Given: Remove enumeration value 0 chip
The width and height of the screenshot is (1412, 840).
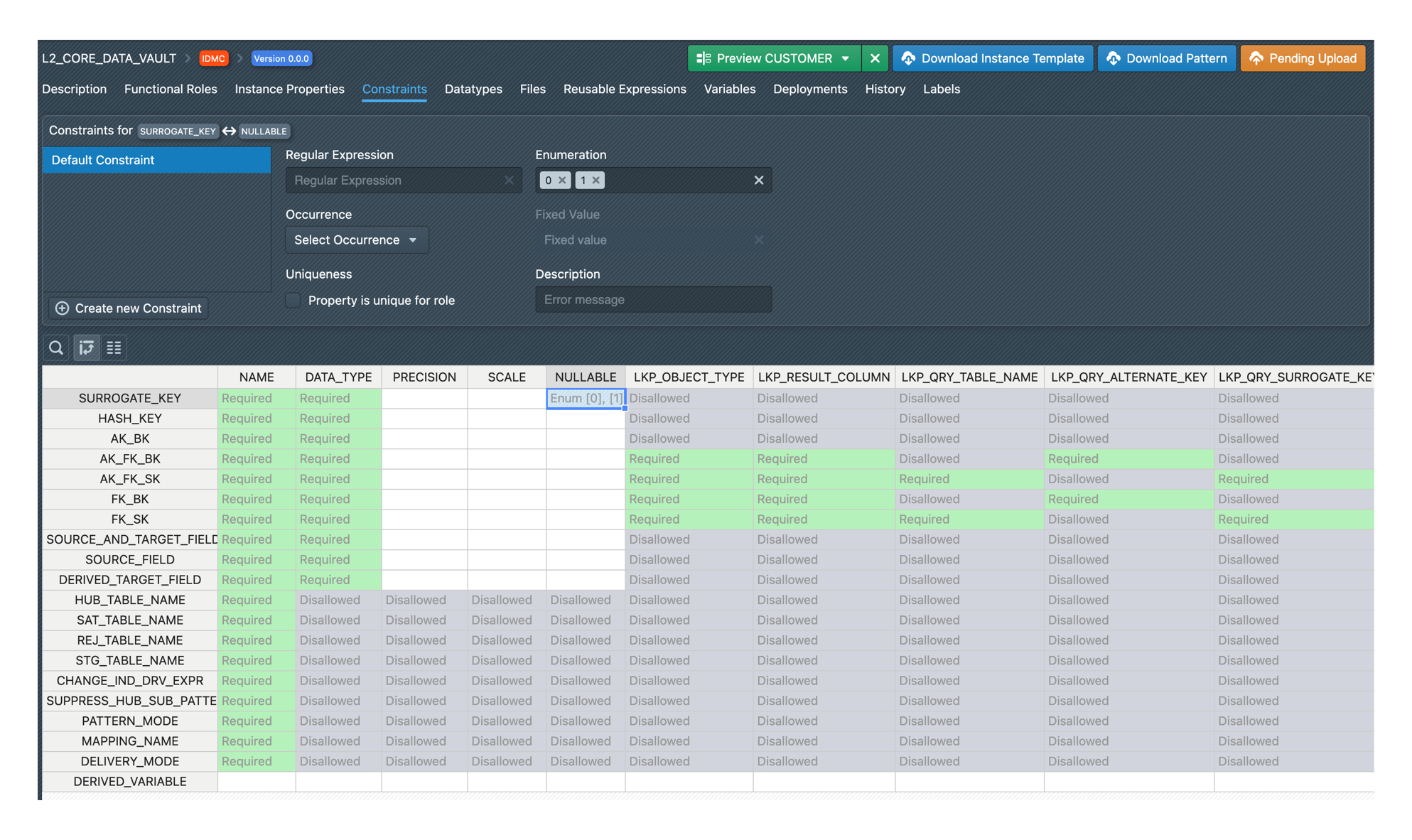Looking at the screenshot, I should [562, 181].
